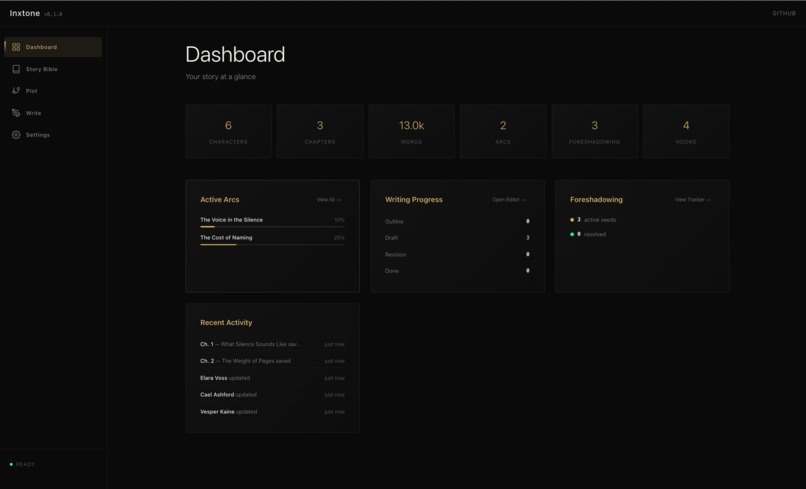Click the 25% arc percentage value
This screenshot has height=489, width=806.
339,238
